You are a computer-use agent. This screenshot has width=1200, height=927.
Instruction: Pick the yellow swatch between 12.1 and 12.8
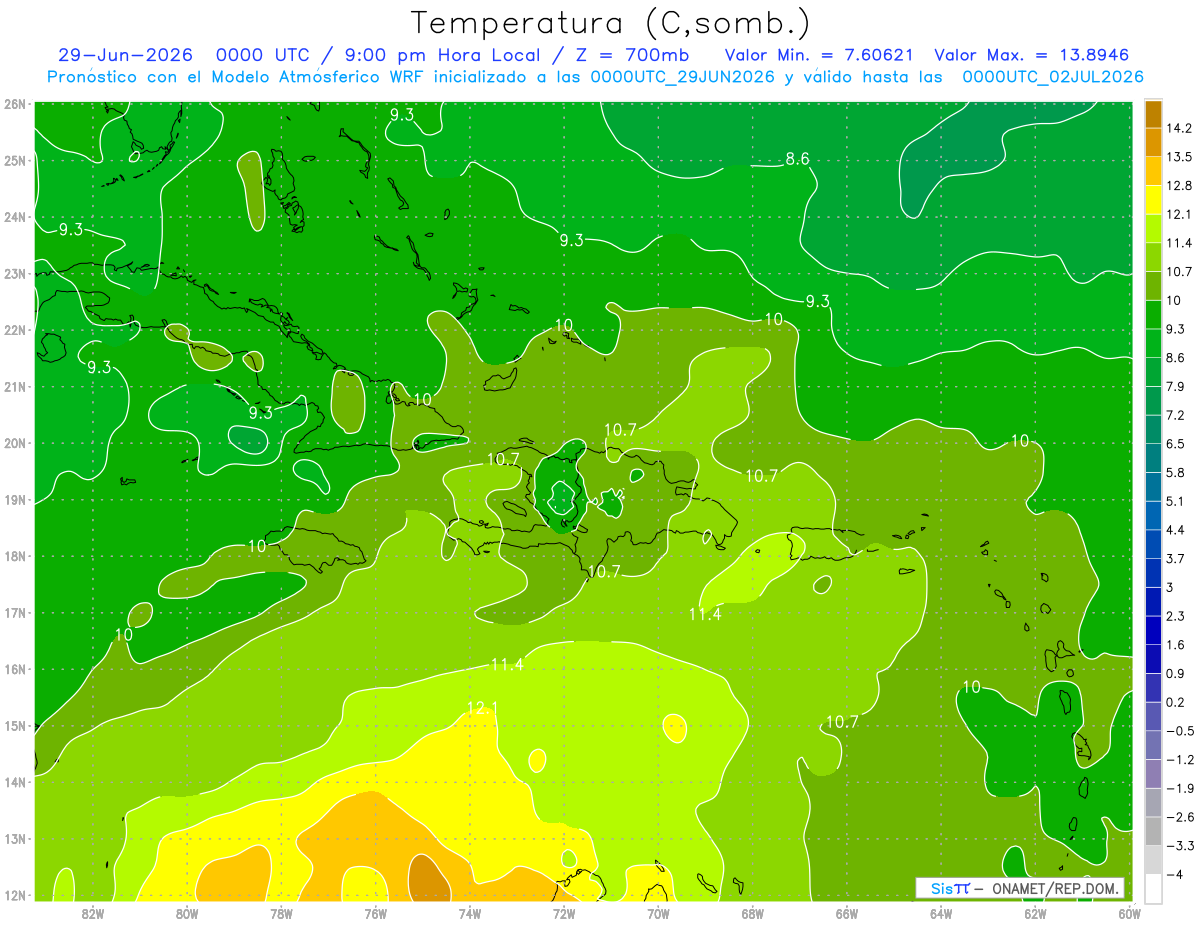coord(1154,199)
